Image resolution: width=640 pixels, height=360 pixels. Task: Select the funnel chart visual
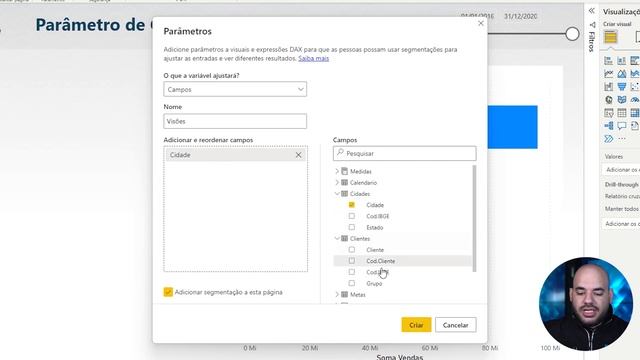(622, 87)
